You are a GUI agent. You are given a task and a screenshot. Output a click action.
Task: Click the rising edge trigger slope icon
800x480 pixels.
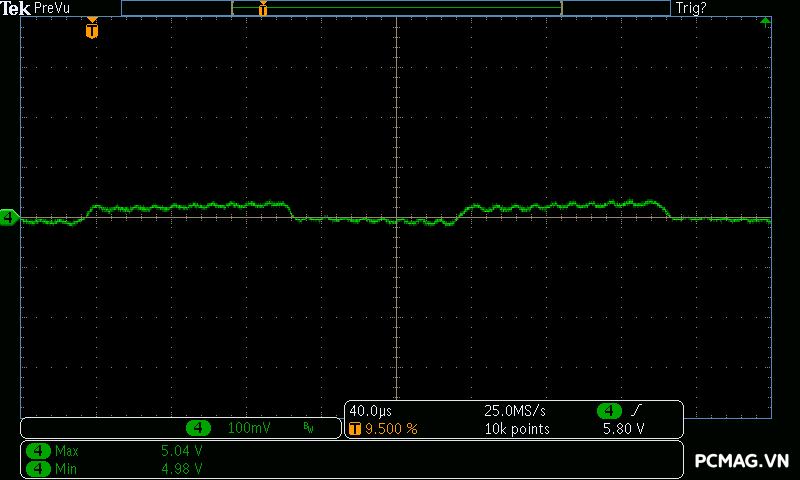point(637,411)
